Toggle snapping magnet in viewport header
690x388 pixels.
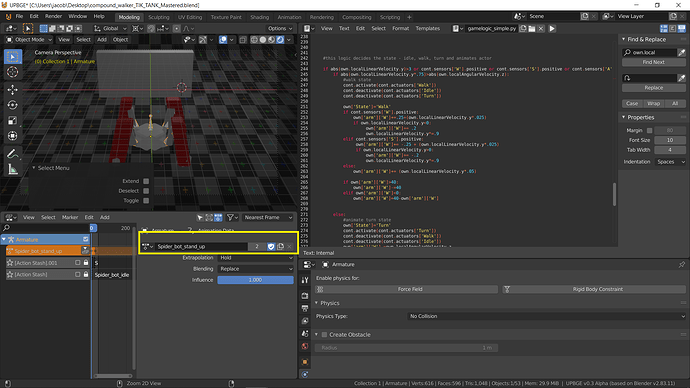coord(151,29)
